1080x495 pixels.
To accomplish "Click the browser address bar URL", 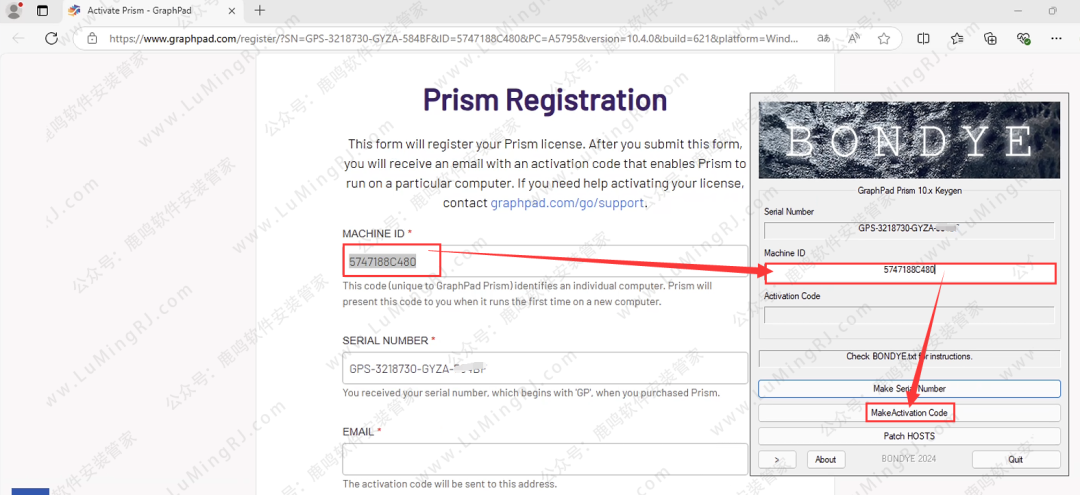I will tap(450, 39).
